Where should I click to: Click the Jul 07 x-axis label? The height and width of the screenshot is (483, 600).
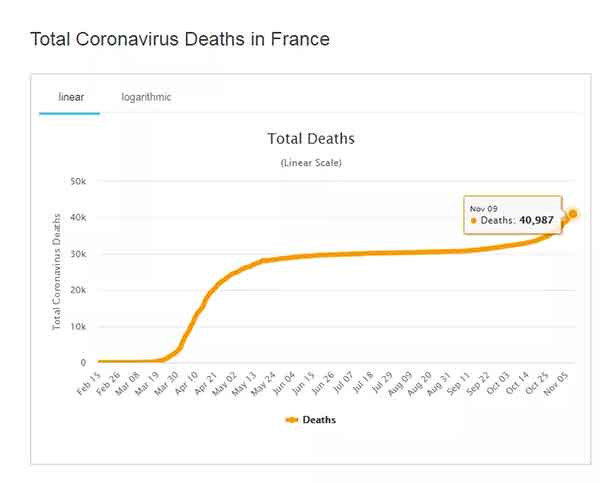[343, 382]
